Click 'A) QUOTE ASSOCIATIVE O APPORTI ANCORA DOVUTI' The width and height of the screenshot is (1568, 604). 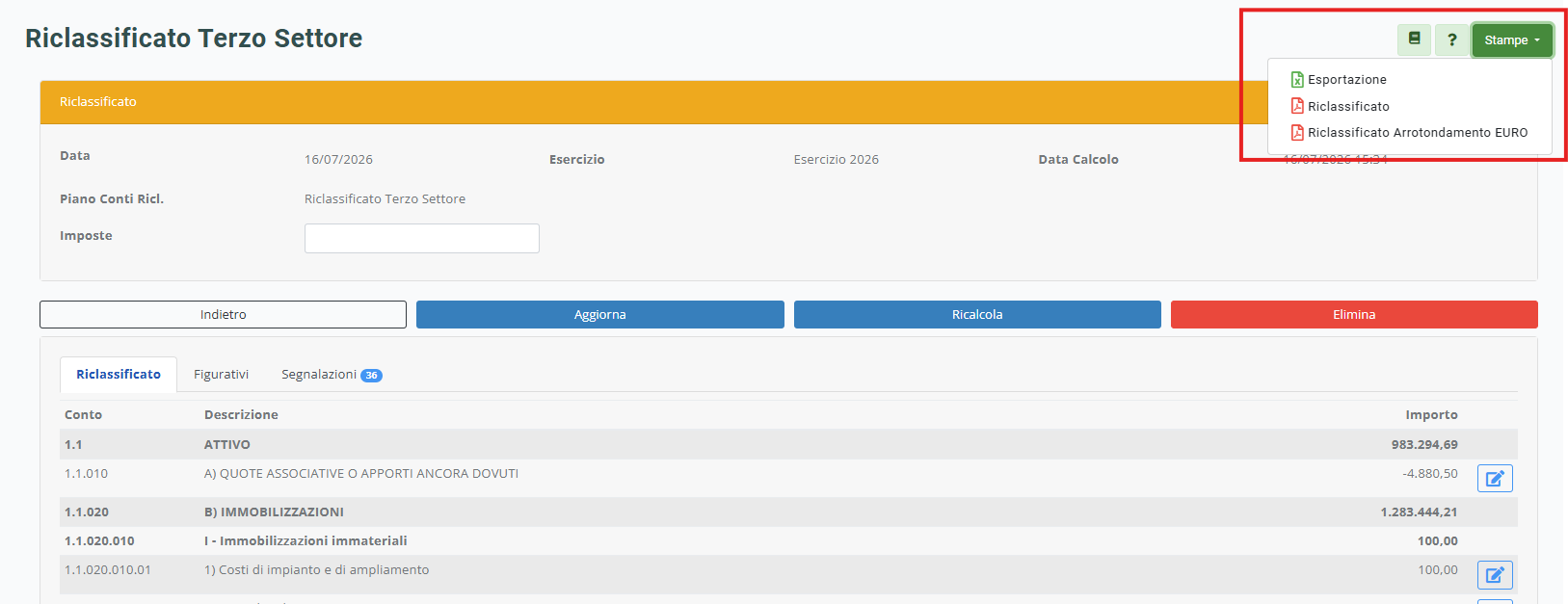click(361, 474)
